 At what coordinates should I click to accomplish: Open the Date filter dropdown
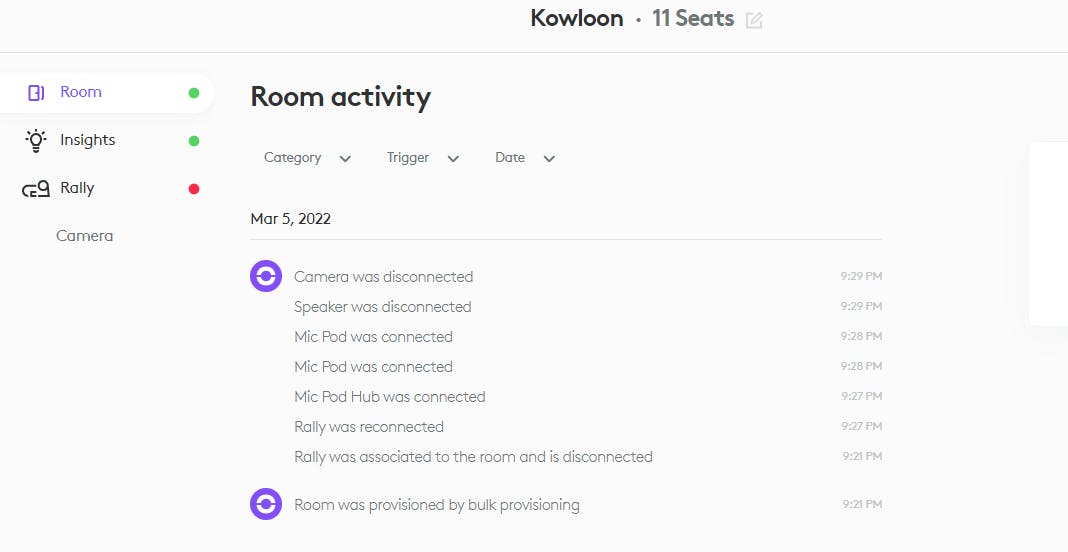524,158
